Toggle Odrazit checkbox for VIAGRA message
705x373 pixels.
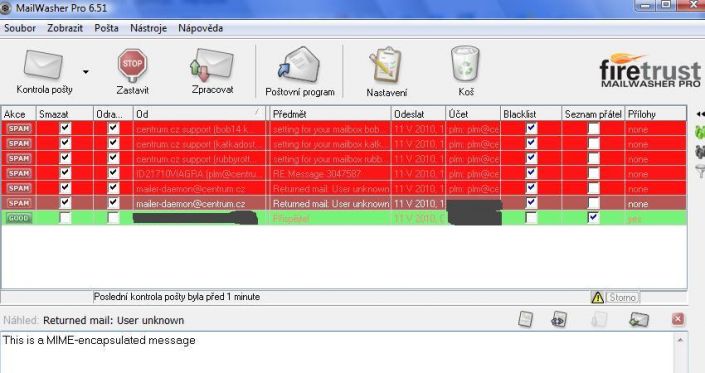(113, 173)
